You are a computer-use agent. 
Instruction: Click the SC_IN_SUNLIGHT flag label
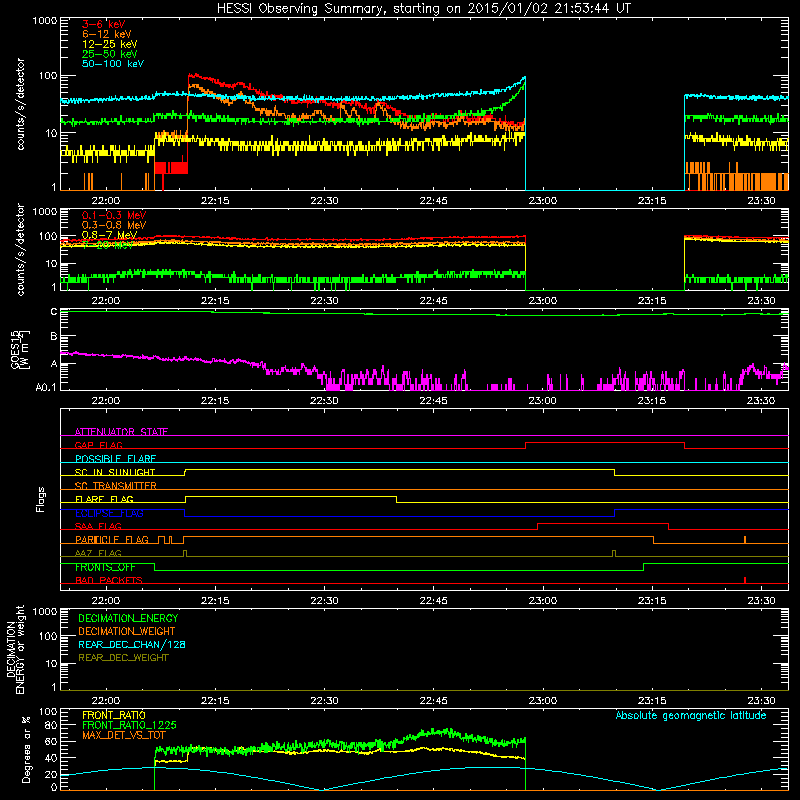(115, 472)
